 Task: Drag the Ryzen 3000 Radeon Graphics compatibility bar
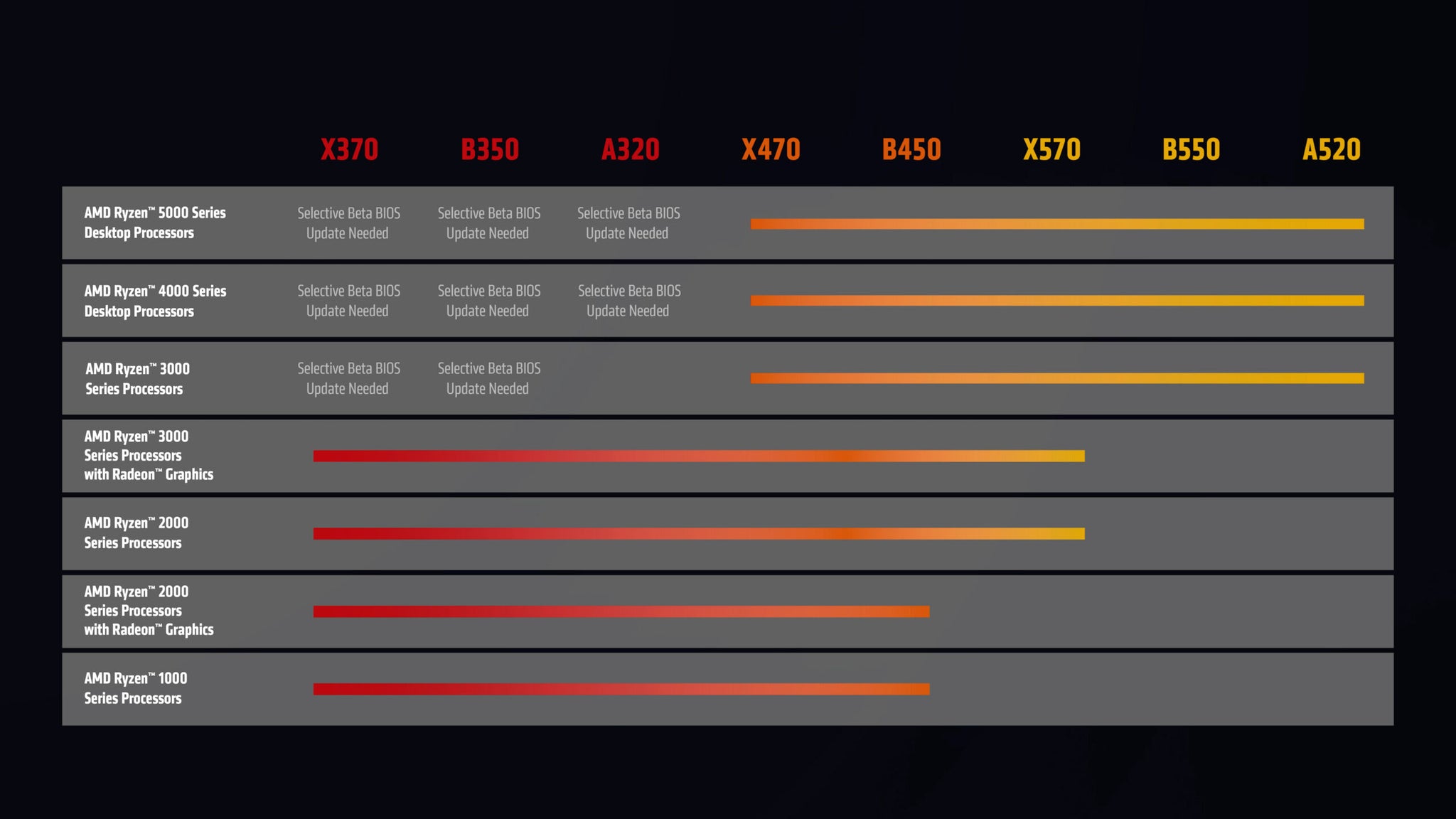coord(697,456)
